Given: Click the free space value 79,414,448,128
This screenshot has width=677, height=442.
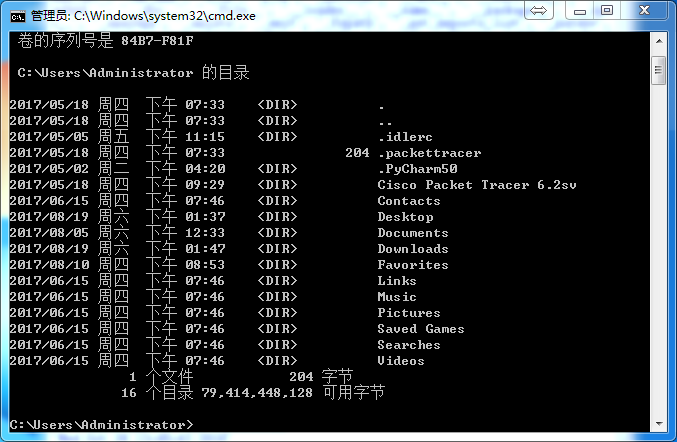Looking at the screenshot, I should click(x=257, y=393).
